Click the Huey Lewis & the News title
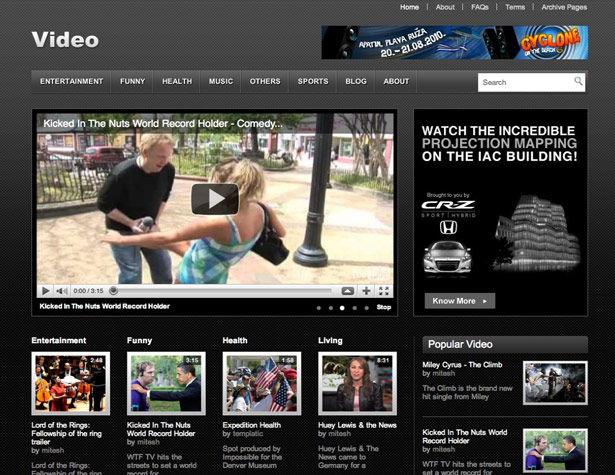Viewport: 615px width, 475px height. tap(357, 425)
